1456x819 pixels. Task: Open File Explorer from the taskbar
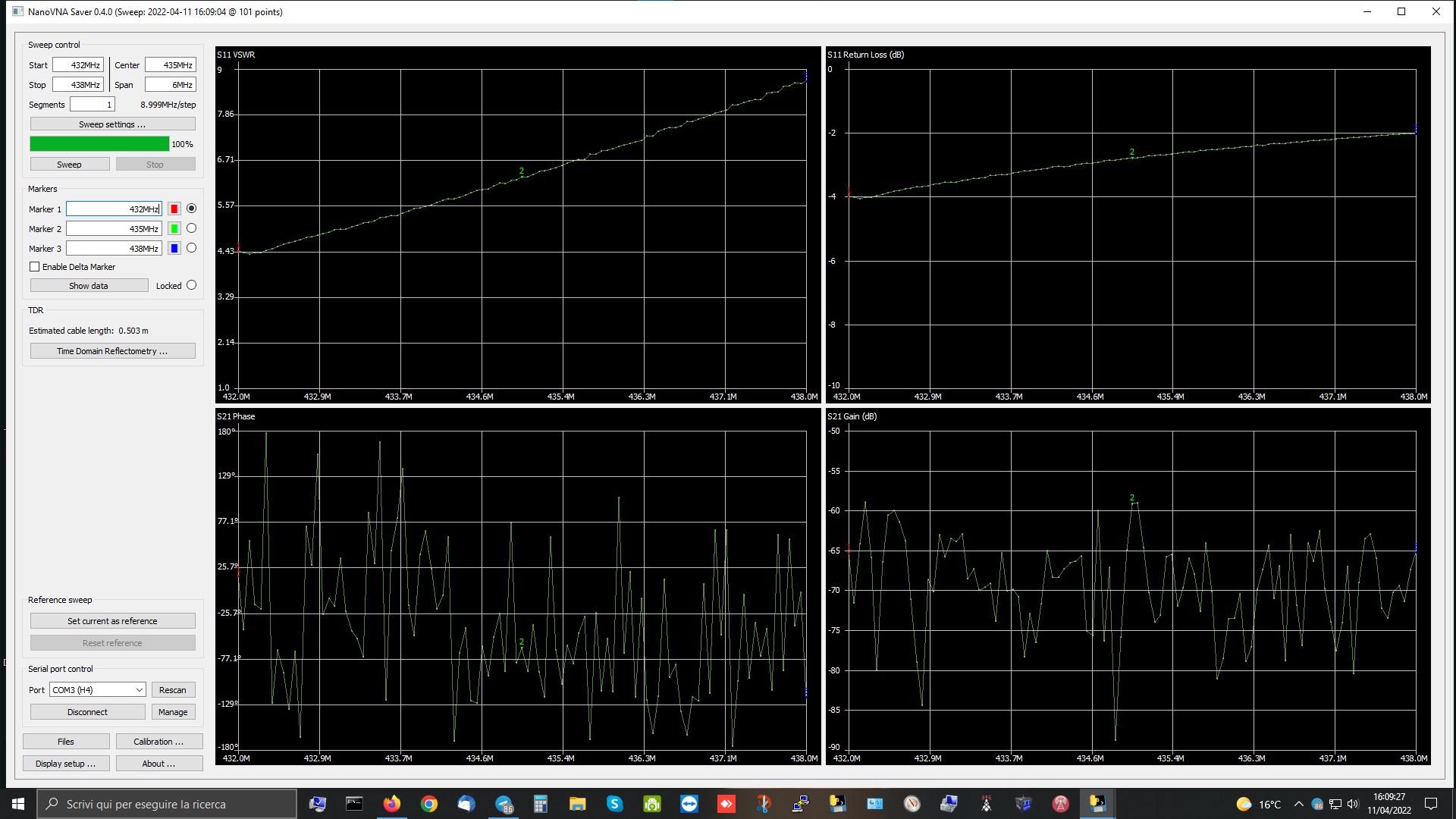pos(578,804)
